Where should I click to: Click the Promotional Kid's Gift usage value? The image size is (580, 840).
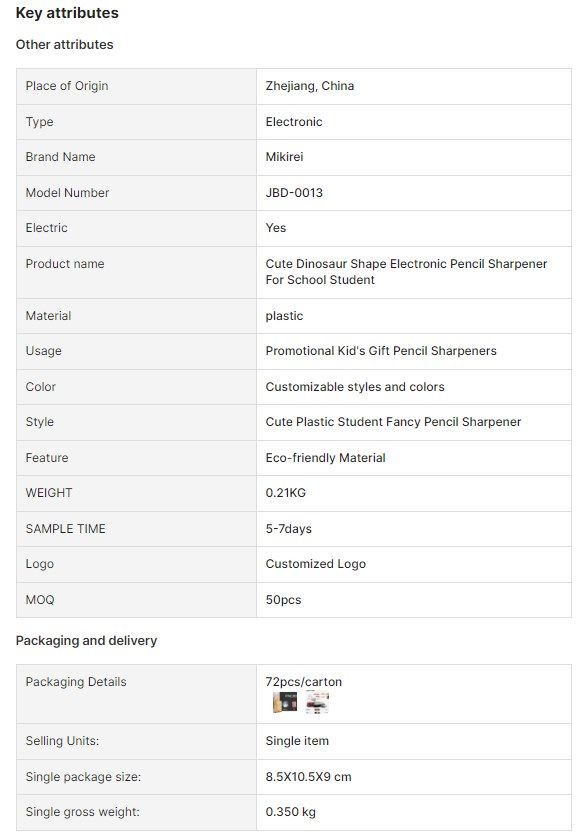click(x=381, y=351)
